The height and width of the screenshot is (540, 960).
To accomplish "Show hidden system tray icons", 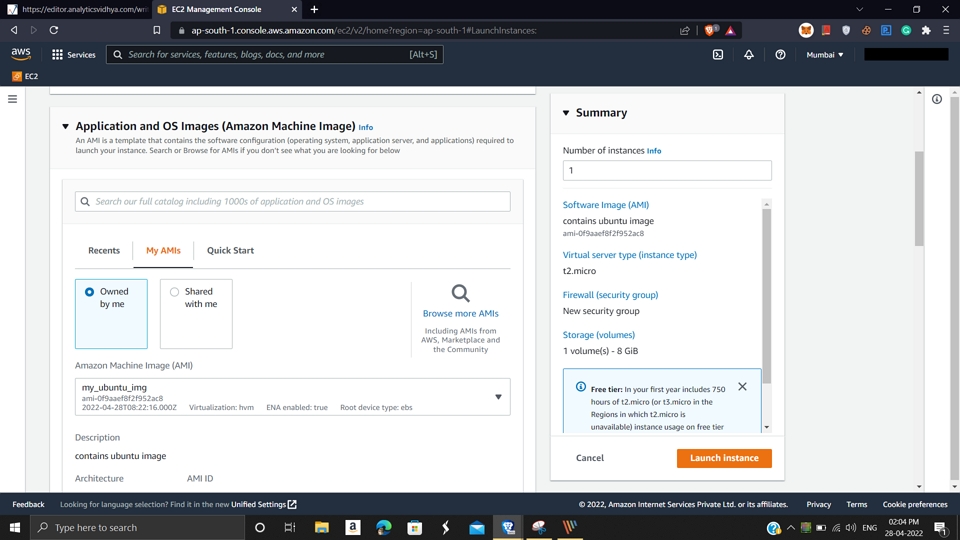I will click(790, 527).
